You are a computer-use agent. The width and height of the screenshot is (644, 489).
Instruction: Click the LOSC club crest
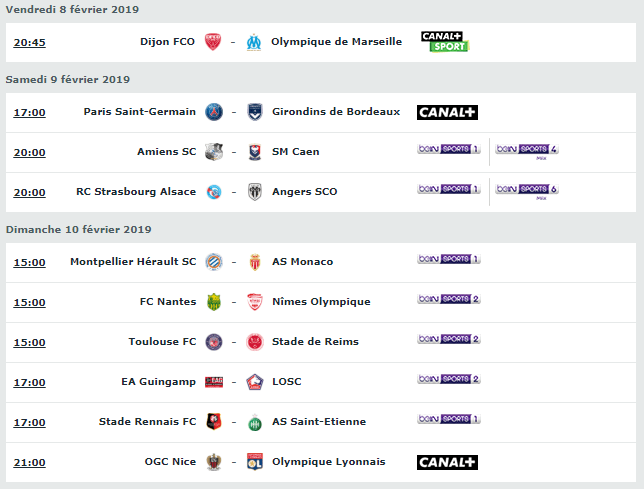pyautogui.click(x=255, y=382)
